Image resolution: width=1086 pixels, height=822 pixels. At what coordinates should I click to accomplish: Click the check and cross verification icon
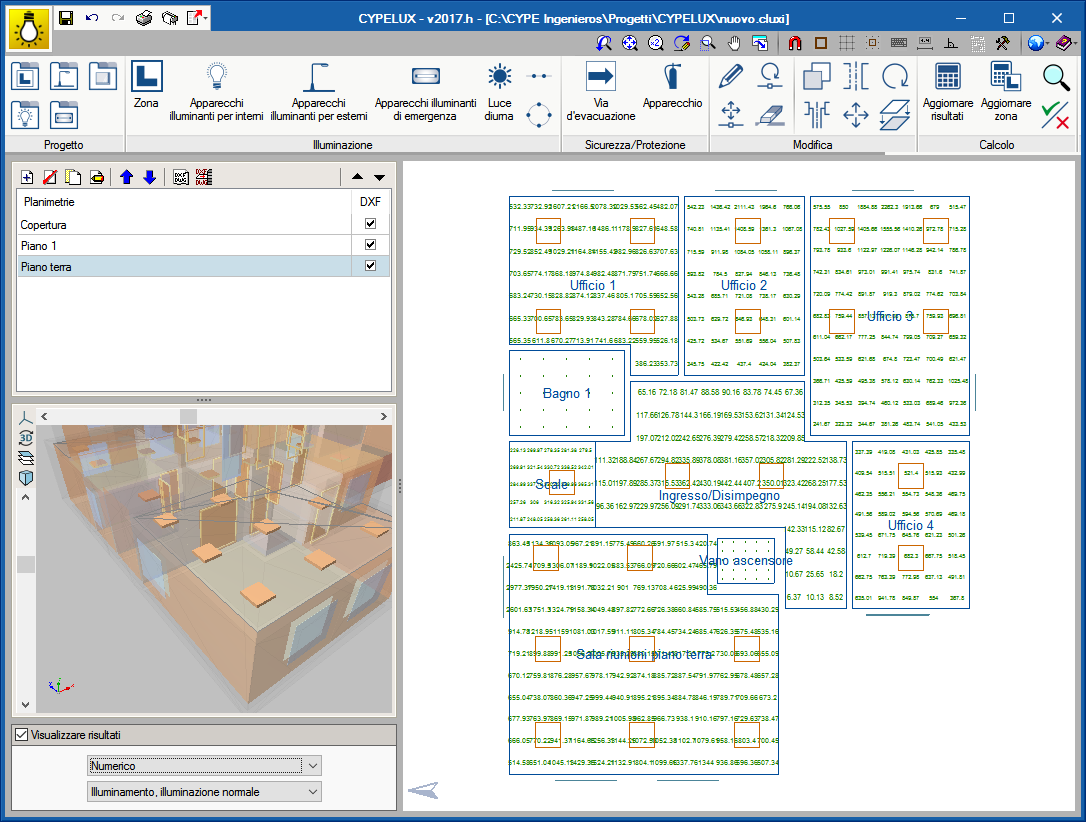click(x=1055, y=115)
